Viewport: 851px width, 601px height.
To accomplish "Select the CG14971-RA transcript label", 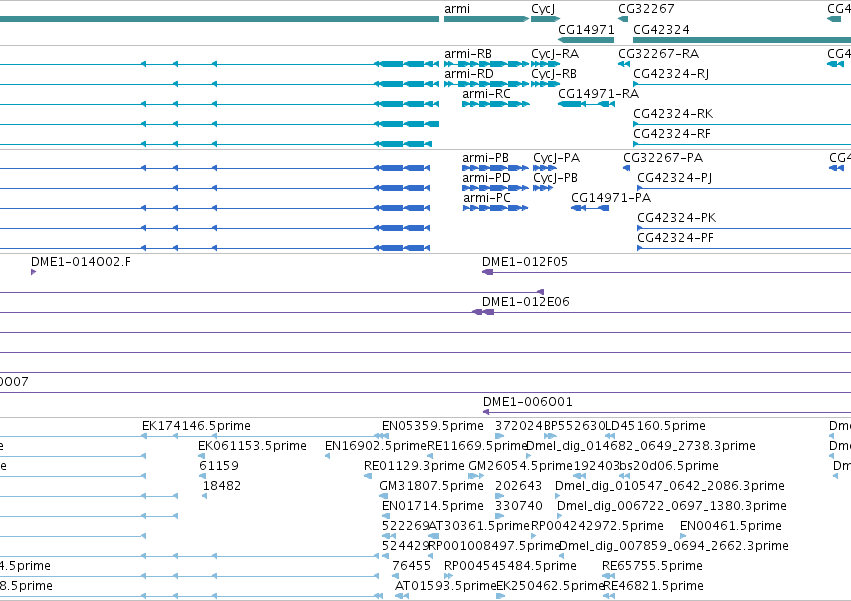I will pyautogui.click(x=599, y=94).
